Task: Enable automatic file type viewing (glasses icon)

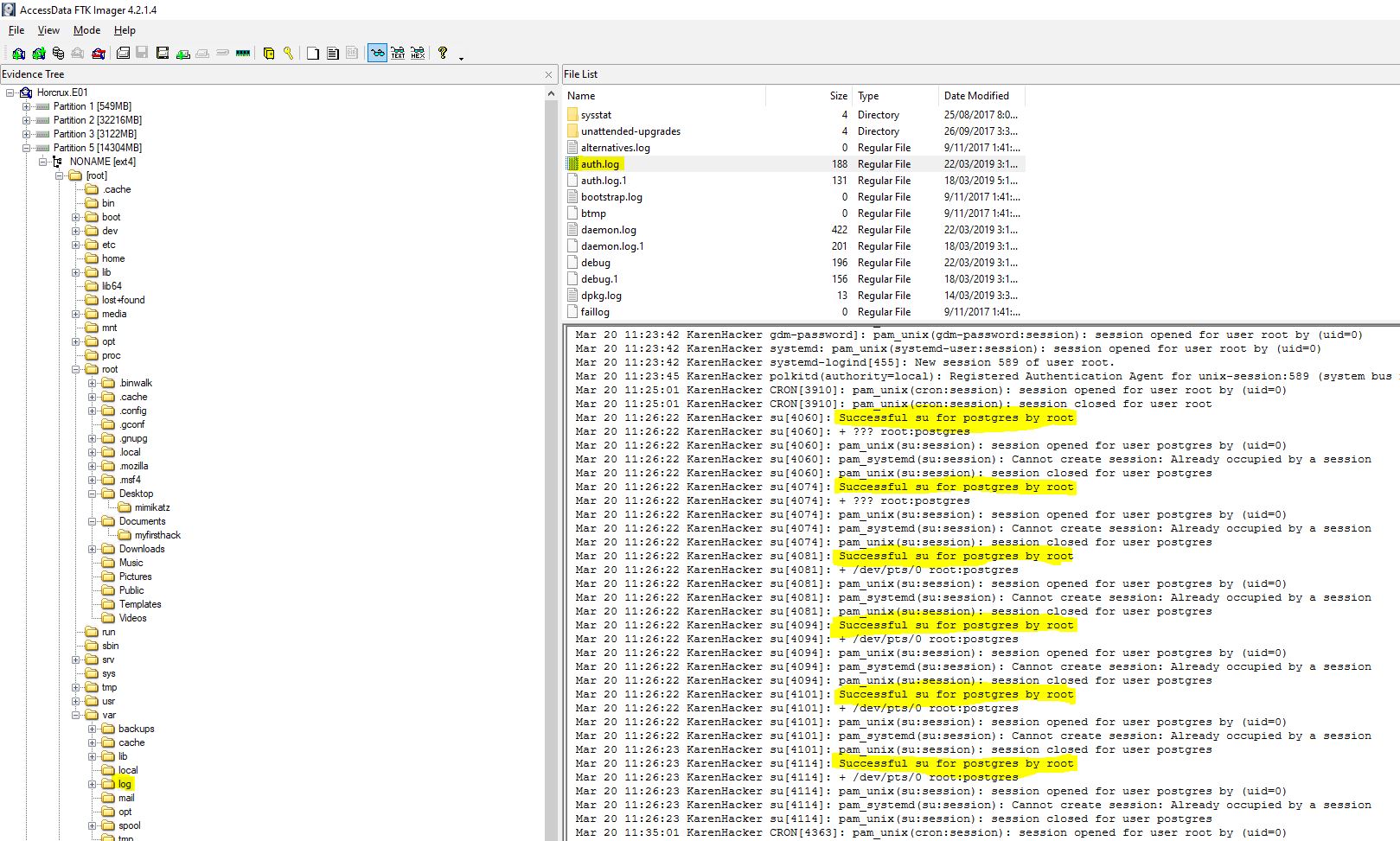Action: coord(377,54)
